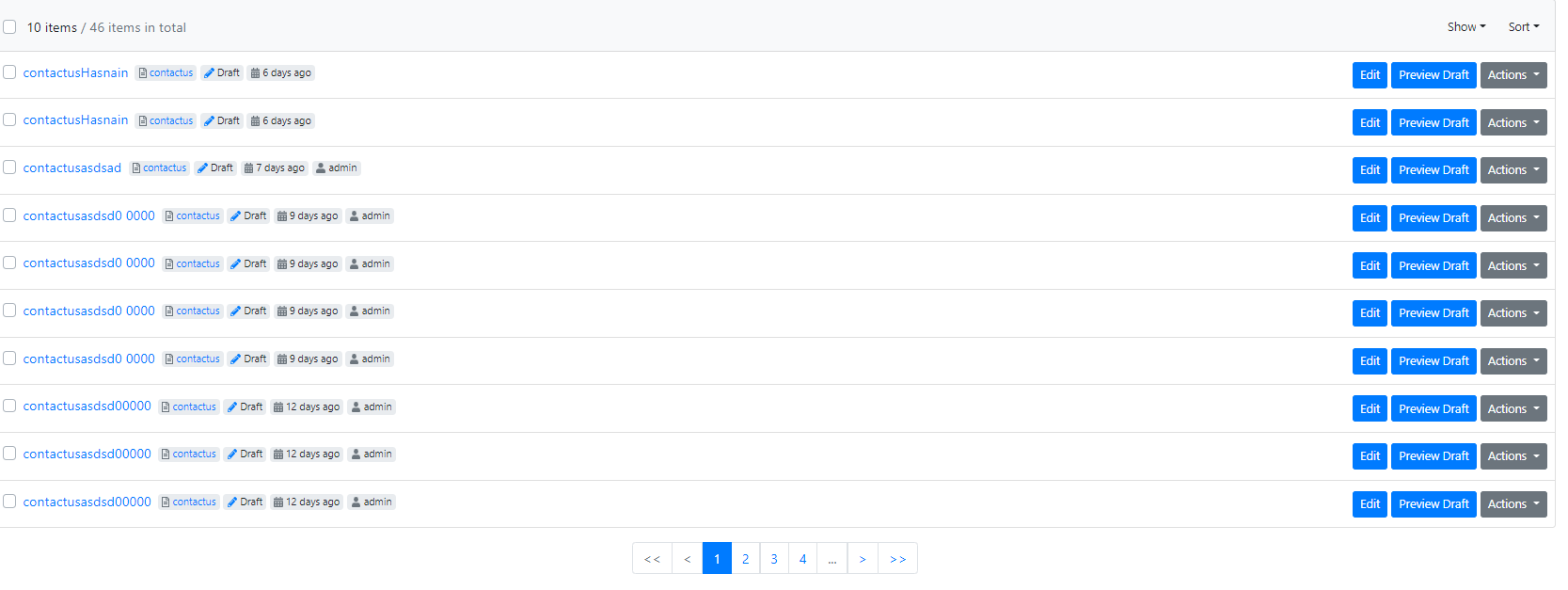
Task: Open the first contactusasdsd00000 title link
Action: (87, 406)
